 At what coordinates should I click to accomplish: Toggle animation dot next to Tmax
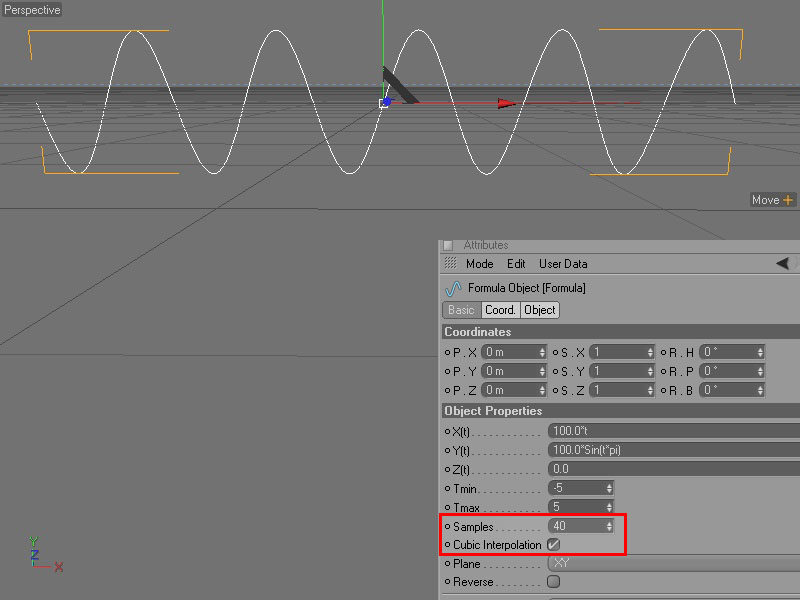[x=447, y=508]
